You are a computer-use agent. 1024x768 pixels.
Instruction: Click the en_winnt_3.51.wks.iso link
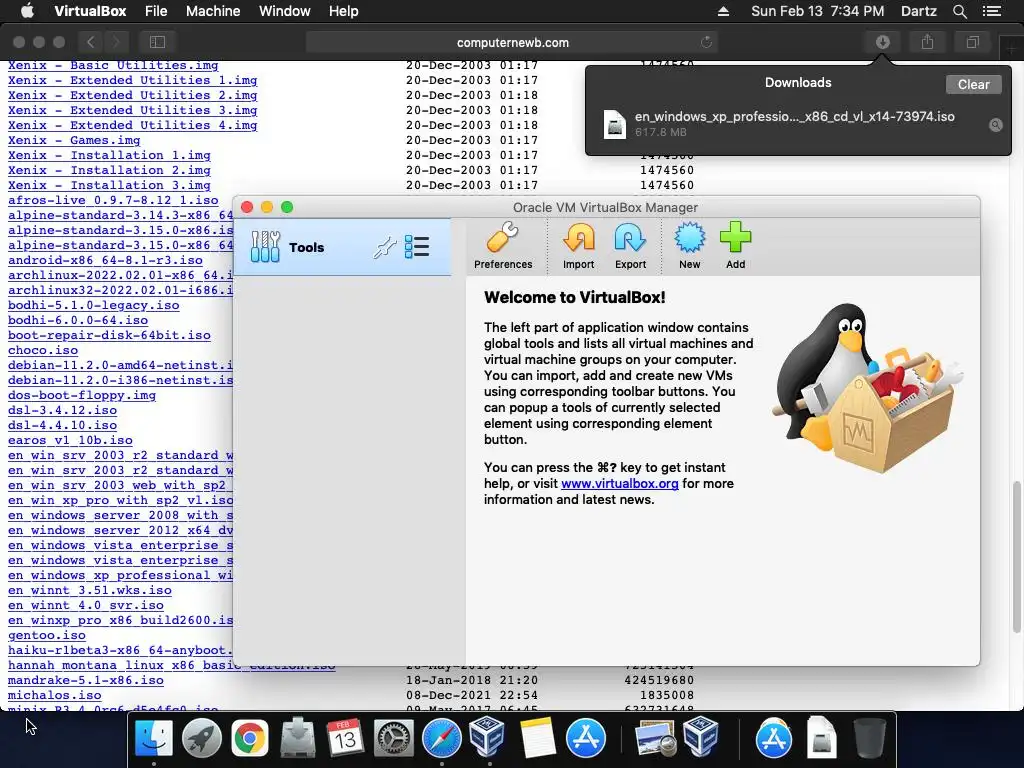click(89, 591)
